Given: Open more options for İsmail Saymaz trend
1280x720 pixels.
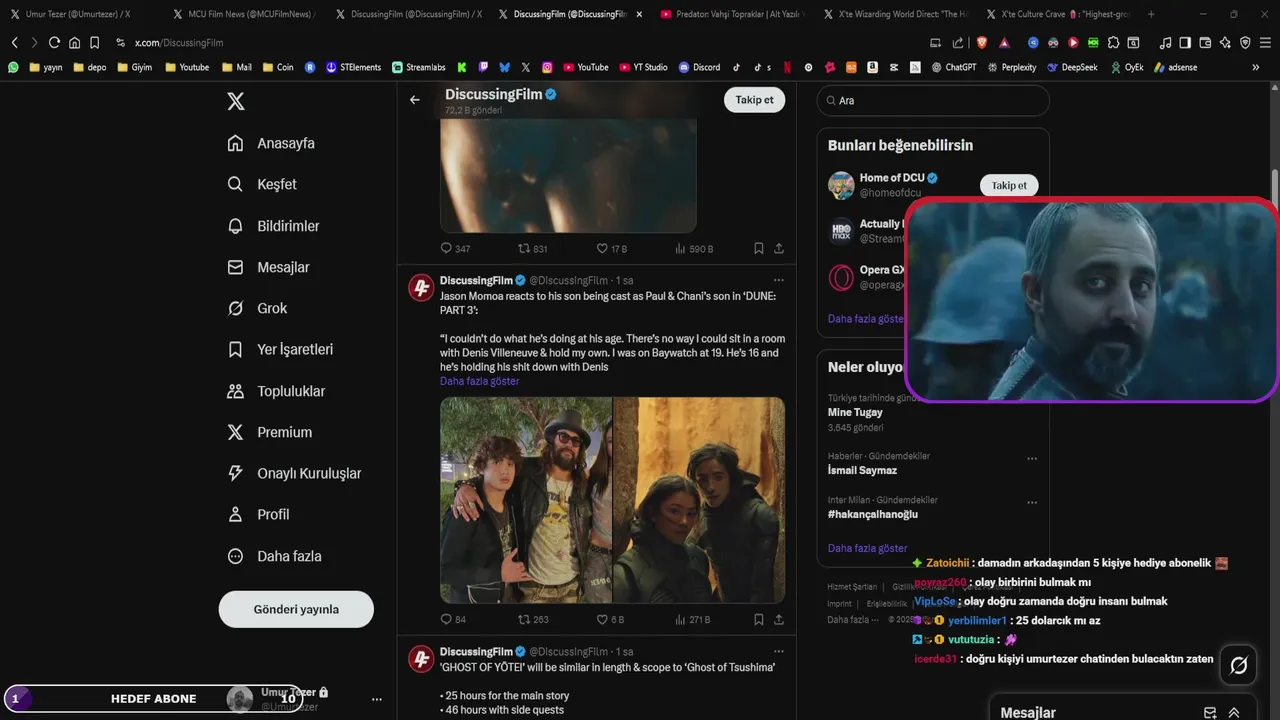Looking at the screenshot, I should click(x=1032, y=459).
